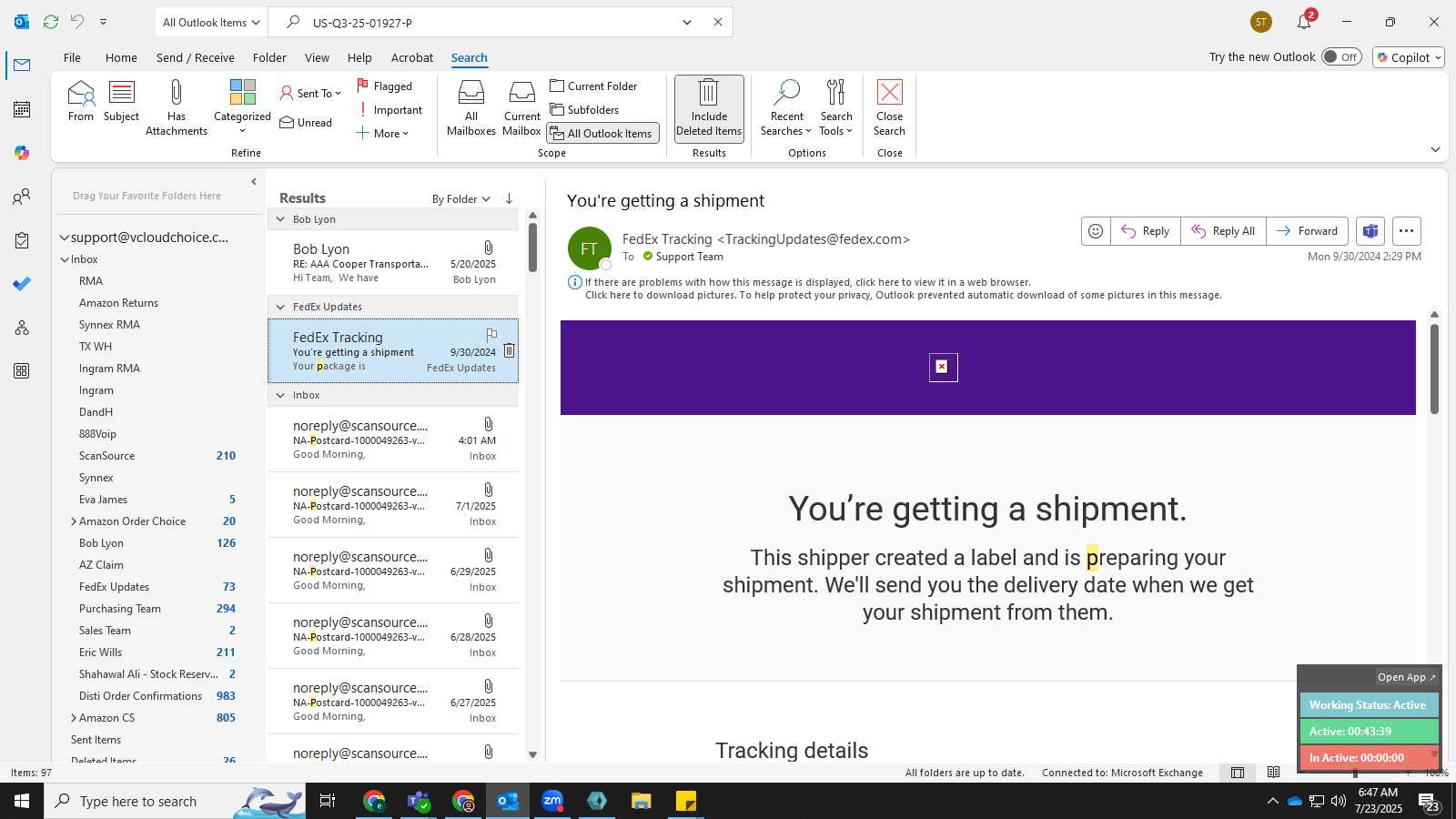
Task: Click the reading pane scrollbar thumb
Action: (1434, 369)
